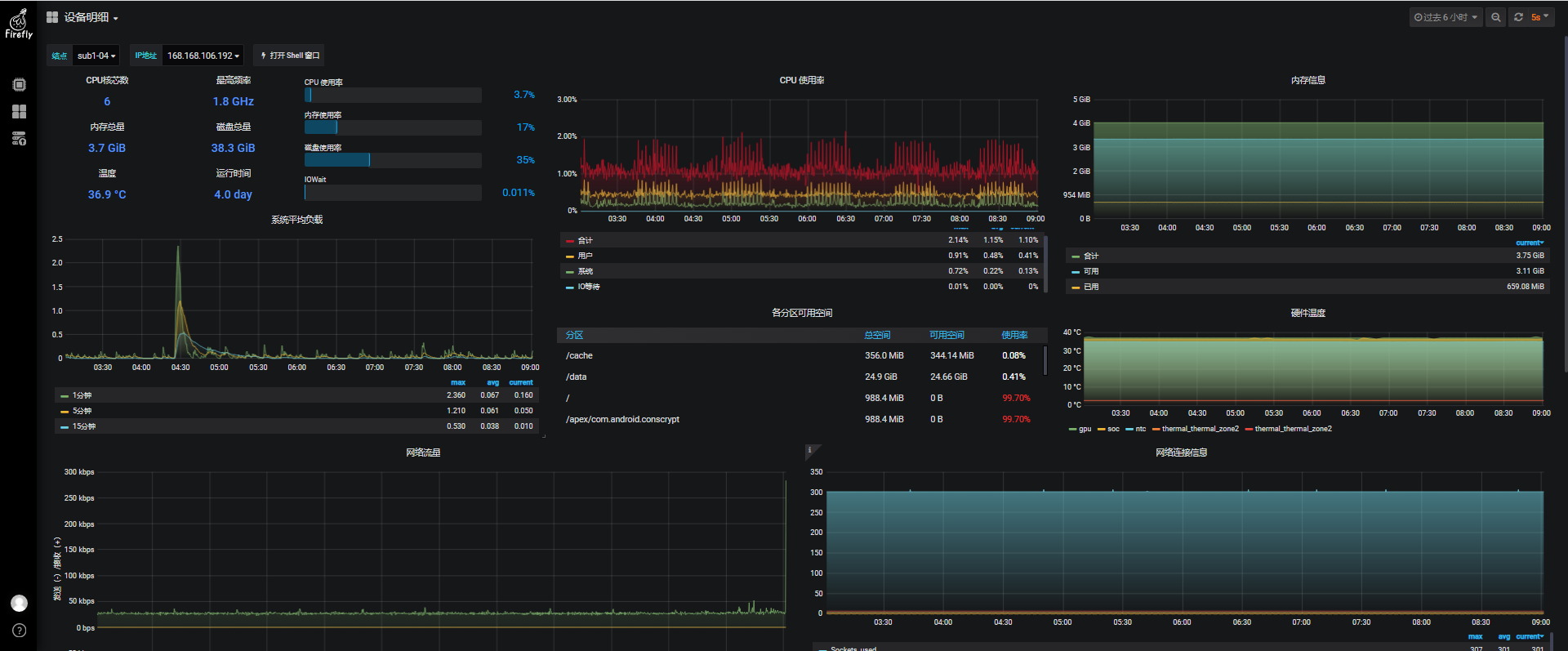Click the user avatar in sidebar
Viewport: 1568px width, 651px height.
pos(19,603)
